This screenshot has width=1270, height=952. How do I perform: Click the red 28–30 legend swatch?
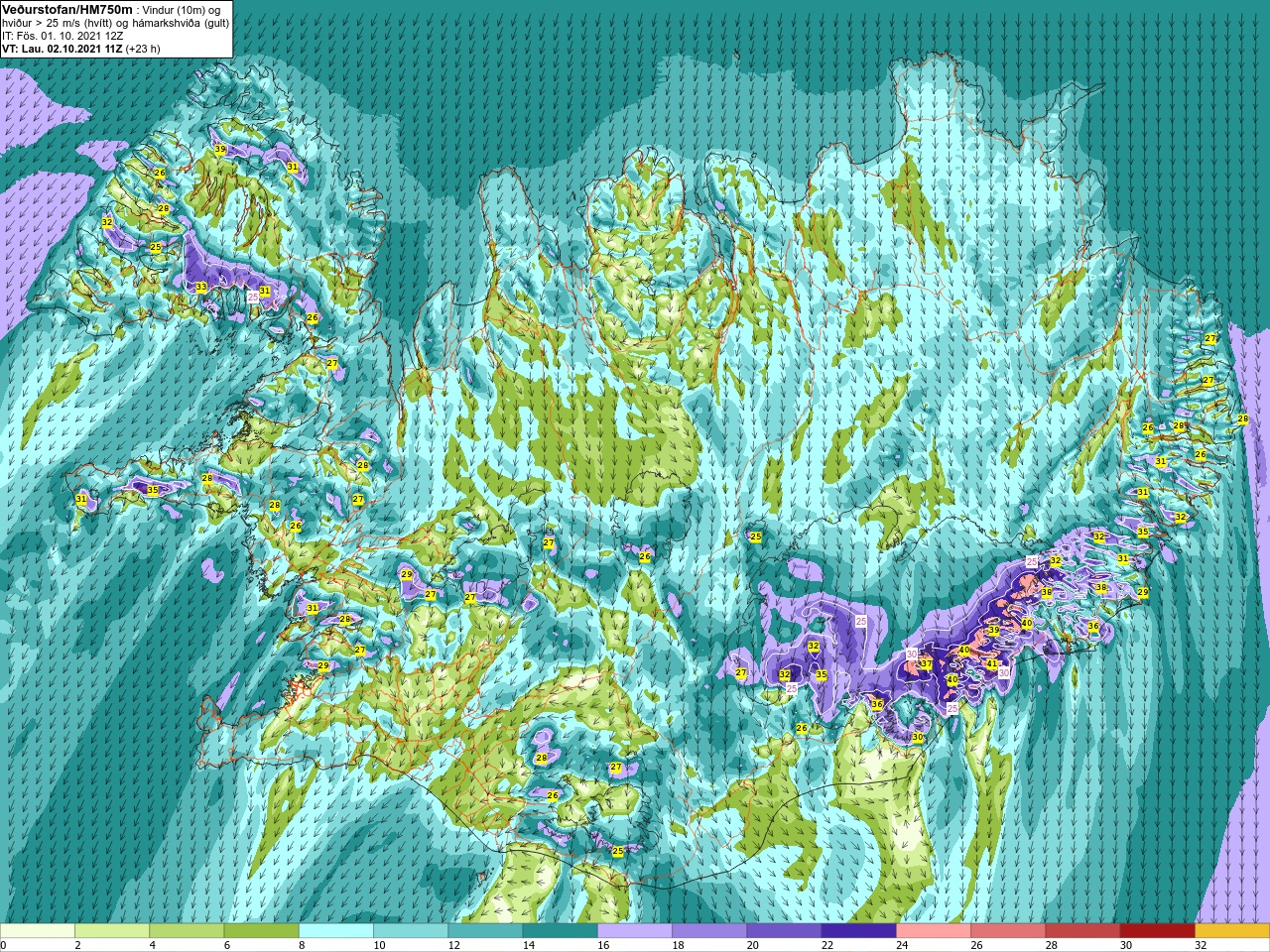click(x=1082, y=931)
